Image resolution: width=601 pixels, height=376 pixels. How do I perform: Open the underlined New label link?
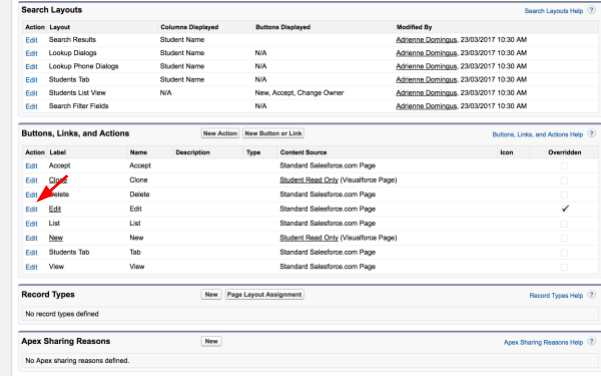(56, 238)
